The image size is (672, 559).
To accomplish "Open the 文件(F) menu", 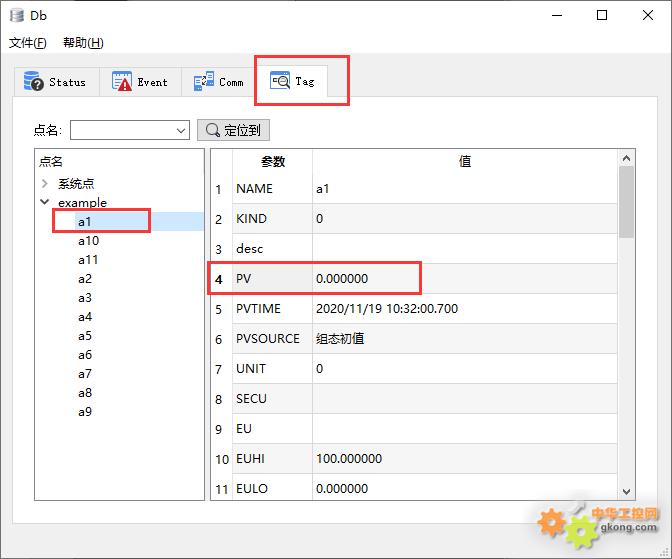I will [x=28, y=42].
